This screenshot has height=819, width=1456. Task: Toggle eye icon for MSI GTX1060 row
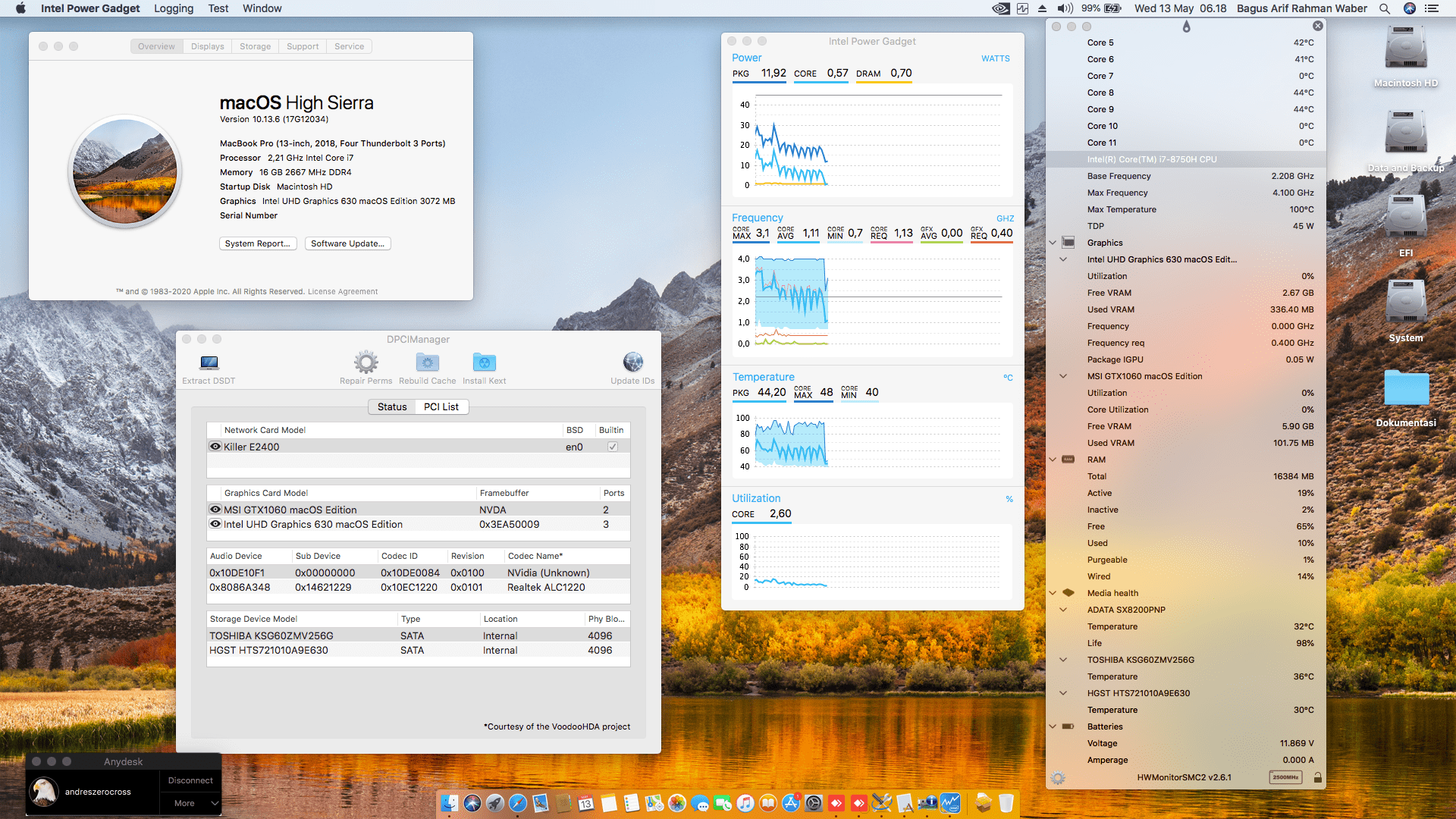click(x=215, y=510)
